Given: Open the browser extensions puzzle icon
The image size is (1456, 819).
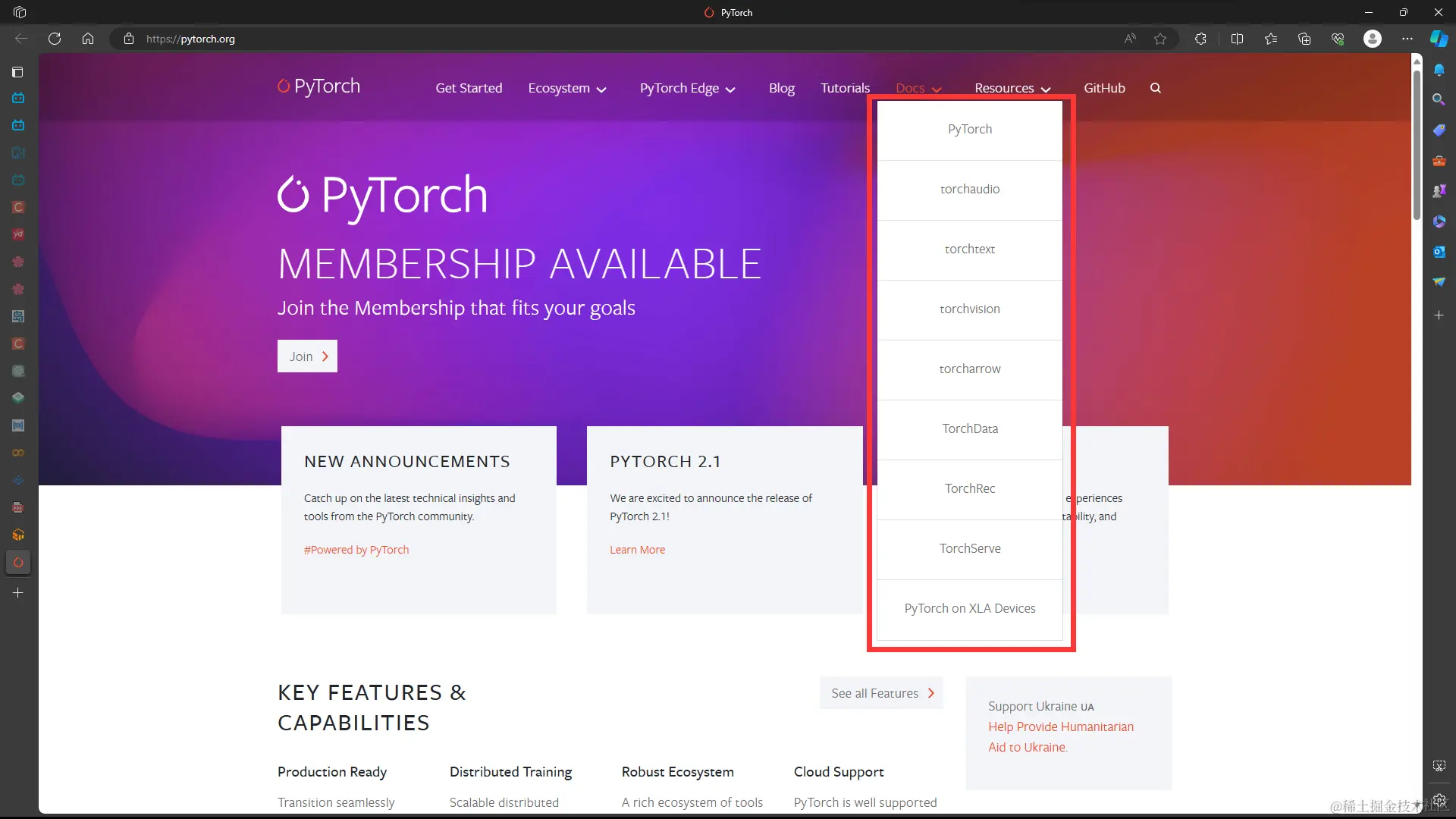Looking at the screenshot, I should click(x=1200, y=39).
